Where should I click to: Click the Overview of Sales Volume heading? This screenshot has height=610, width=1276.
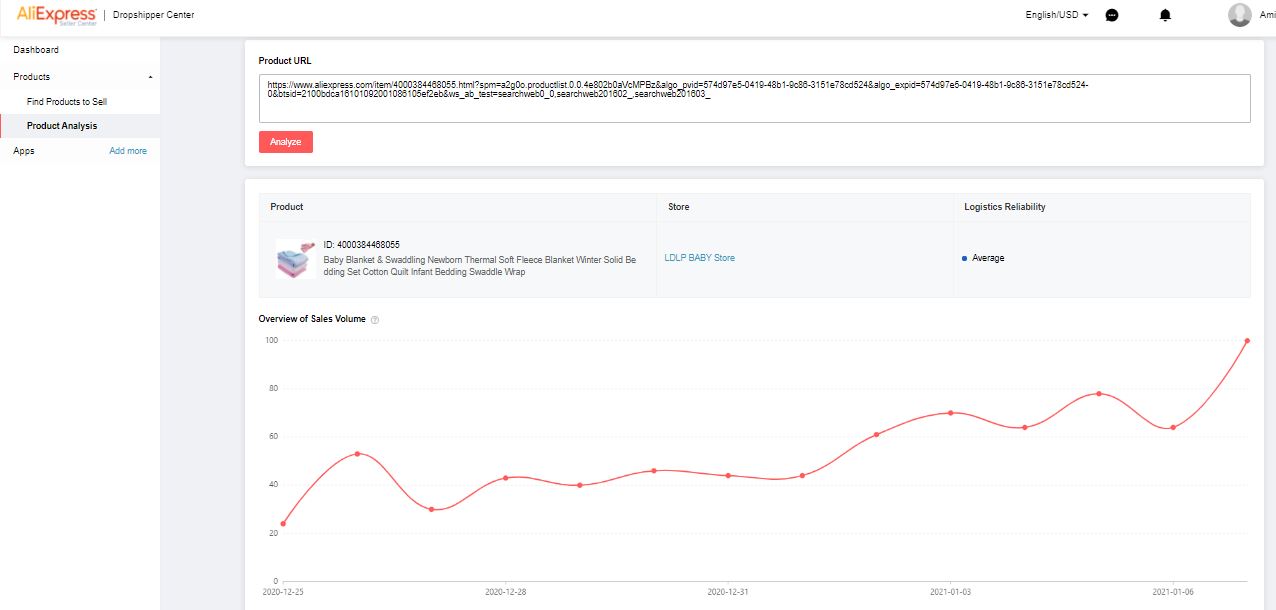[x=312, y=319]
